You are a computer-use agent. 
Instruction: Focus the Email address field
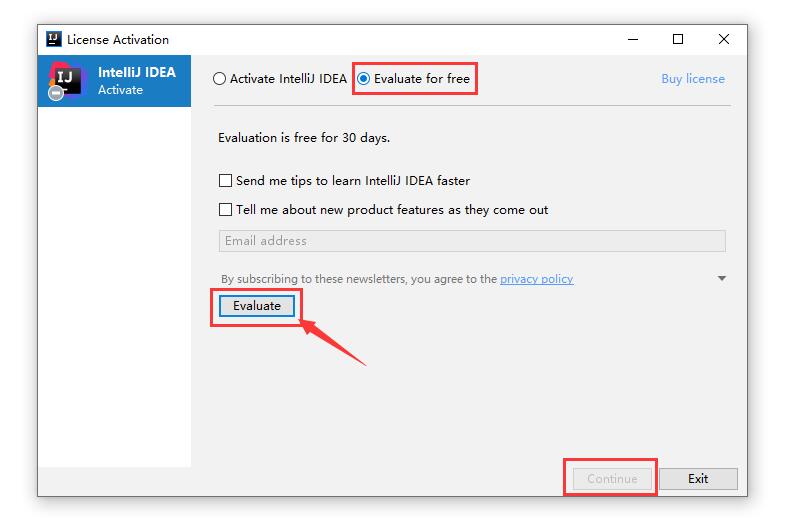(x=472, y=241)
